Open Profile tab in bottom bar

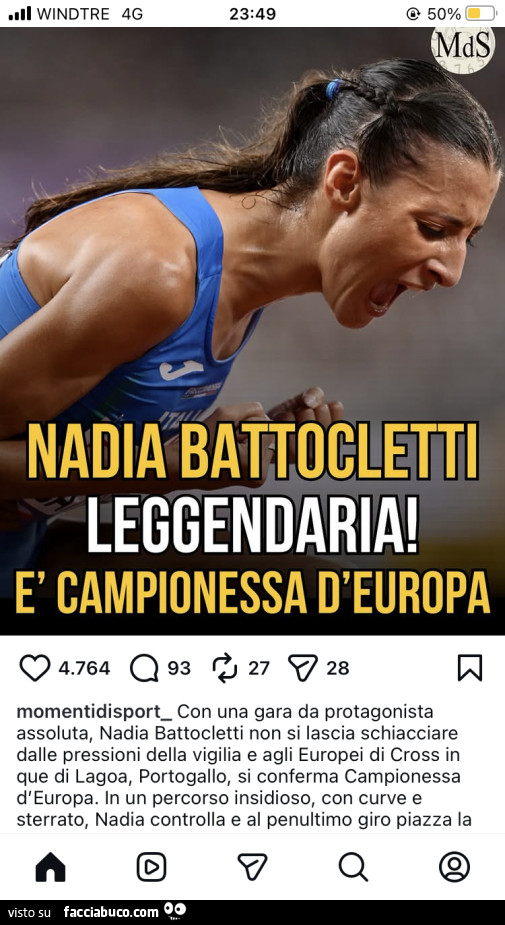[x=454, y=867]
